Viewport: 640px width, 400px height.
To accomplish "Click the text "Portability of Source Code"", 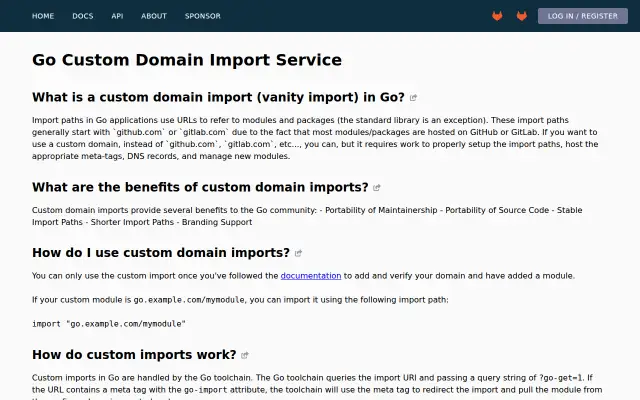I will tap(497, 210).
